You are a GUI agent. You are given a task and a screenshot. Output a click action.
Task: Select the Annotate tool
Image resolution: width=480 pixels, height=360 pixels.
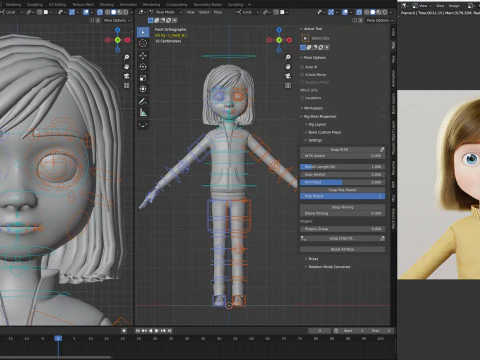coord(143,101)
